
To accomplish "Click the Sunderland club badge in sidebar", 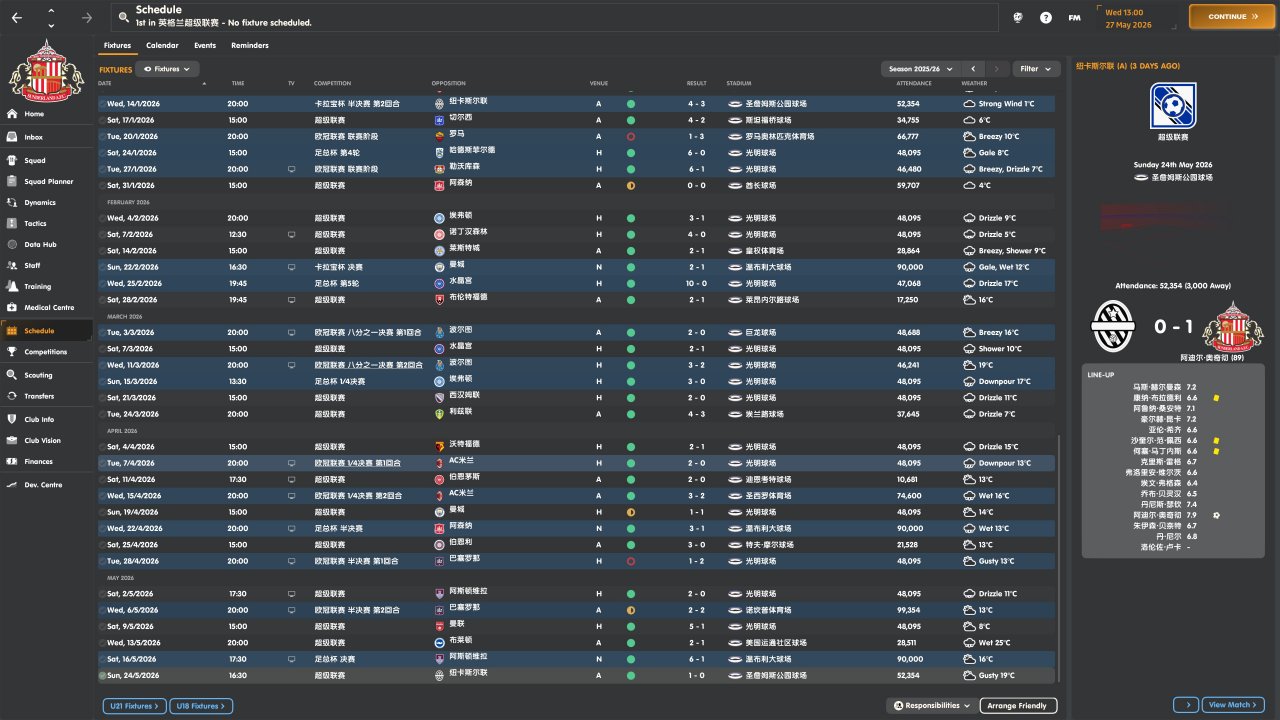I will point(47,69).
